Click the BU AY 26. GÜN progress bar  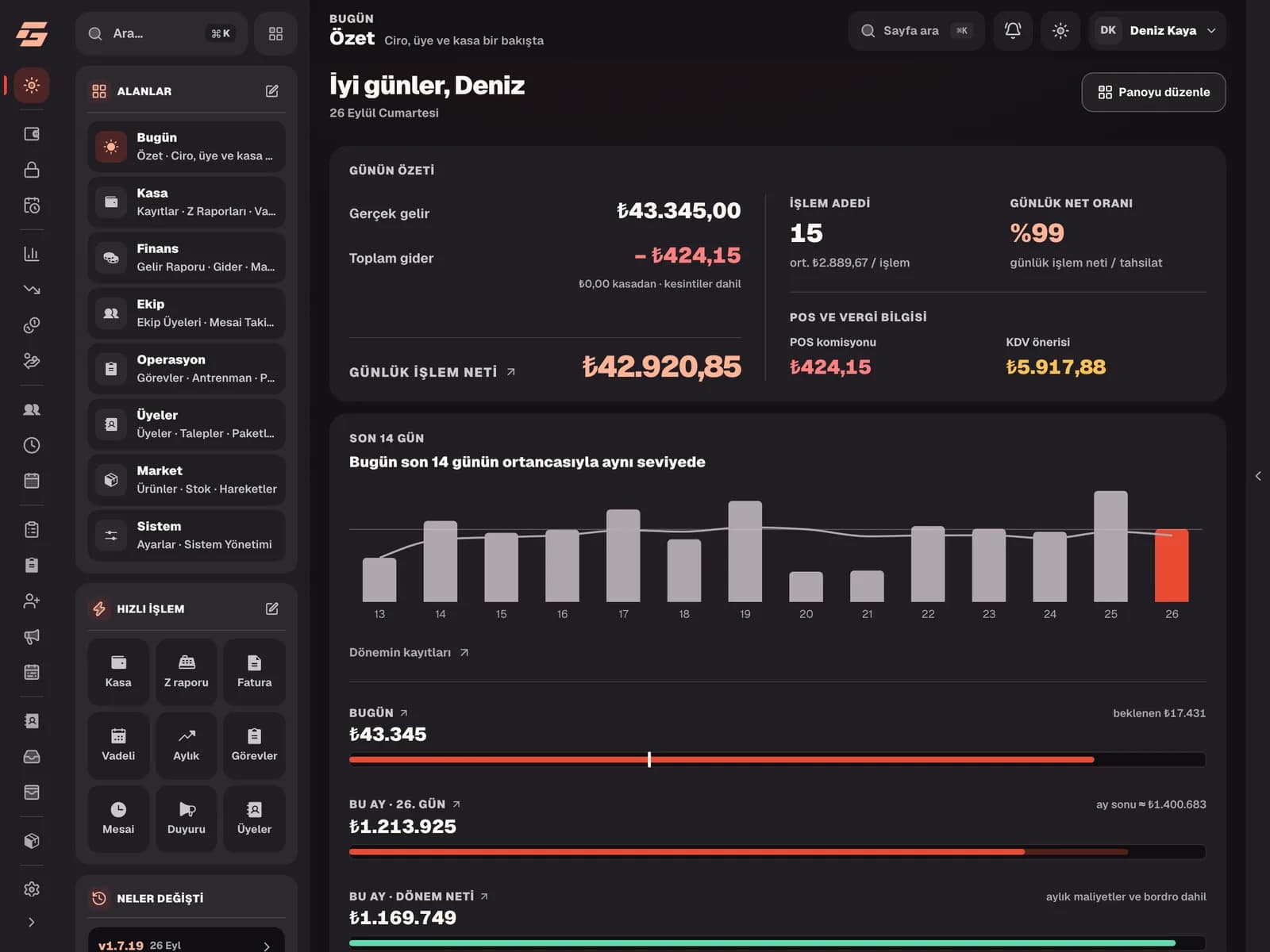(777, 852)
